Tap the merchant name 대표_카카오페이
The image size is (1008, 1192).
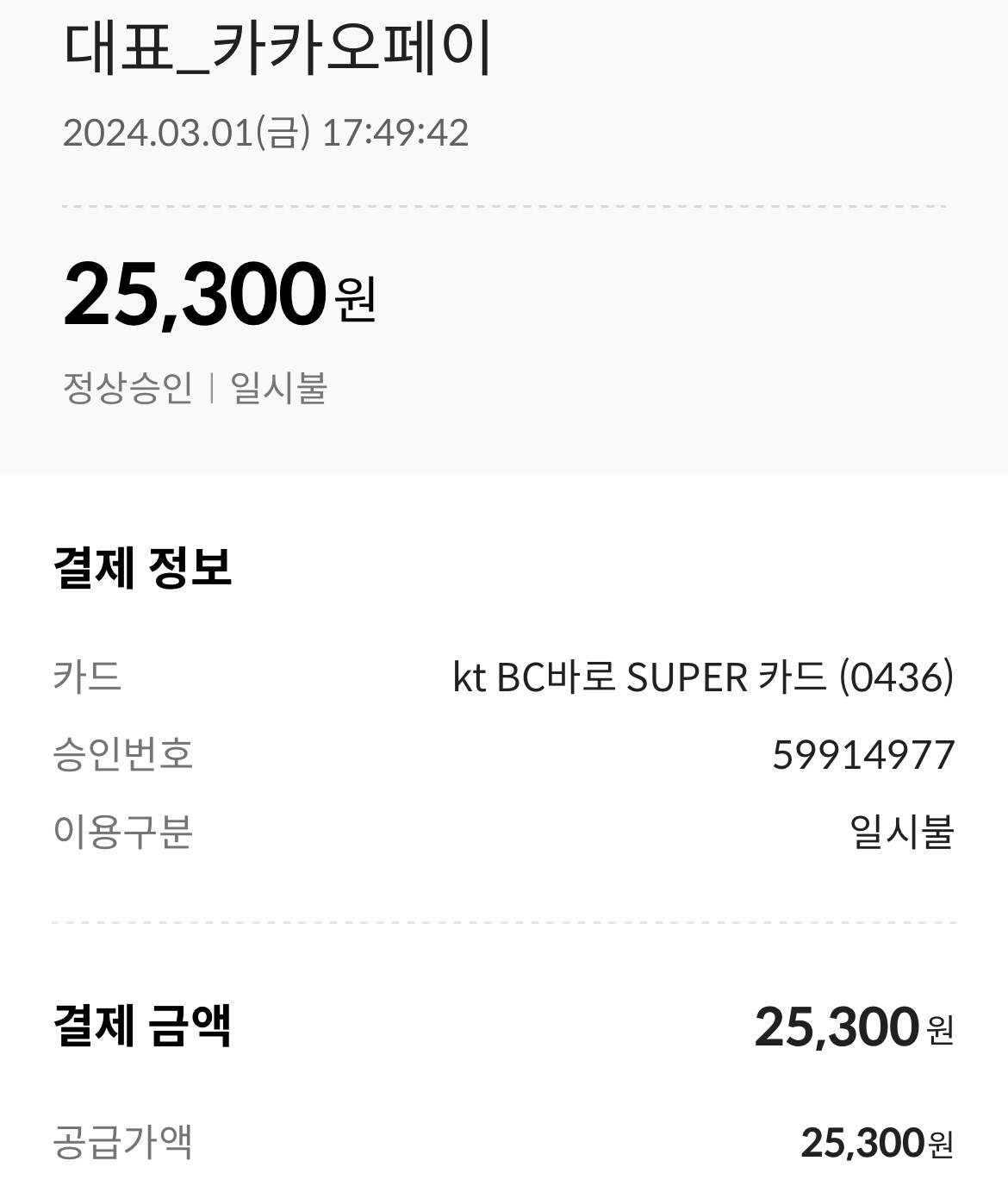[x=277, y=51]
